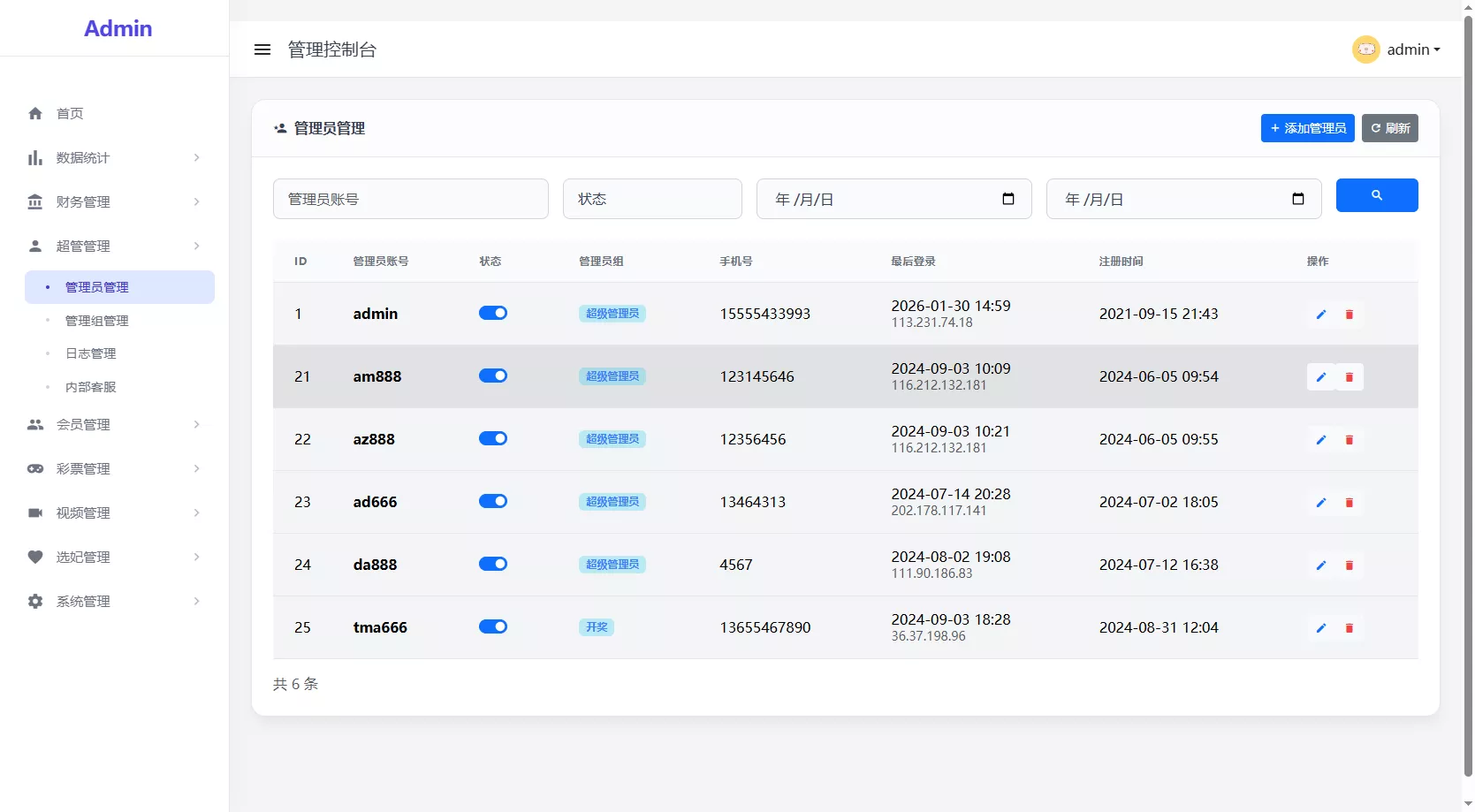Disable the admin account status switch

point(493,313)
